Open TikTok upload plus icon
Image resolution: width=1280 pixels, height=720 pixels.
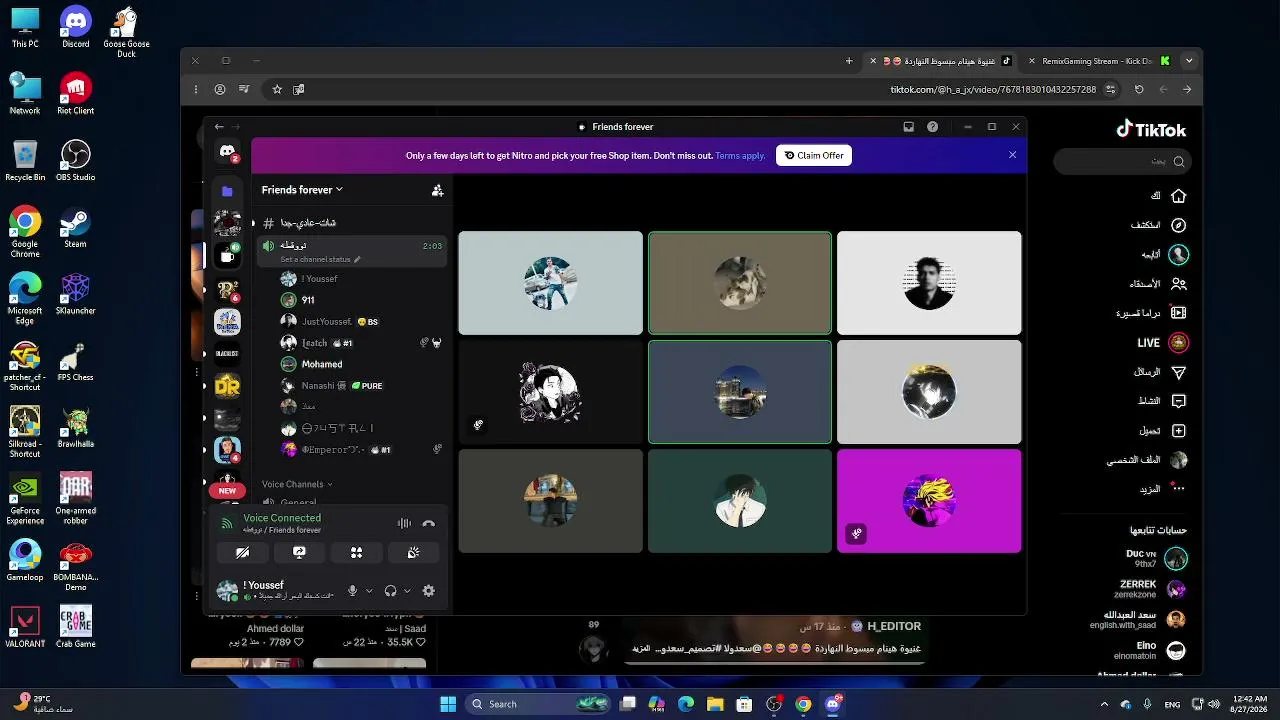pyautogui.click(x=1178, y=431)
